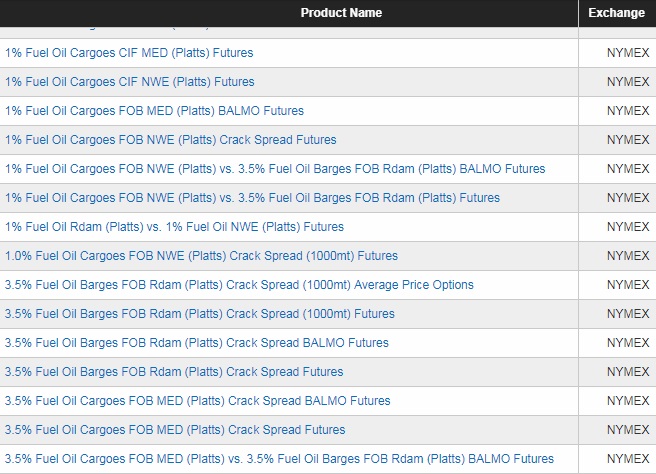Click NYMEX cell in CIF MED Futures row
Screen dimensions: 656x474
[x=628, y=53]
